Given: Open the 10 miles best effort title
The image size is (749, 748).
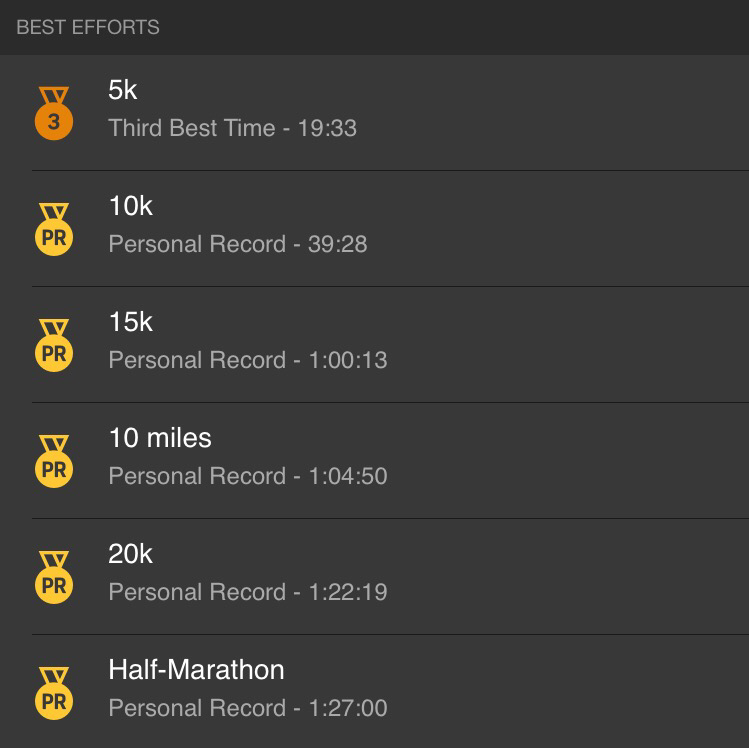Looking at the screenshot, I should click(160, 438).
